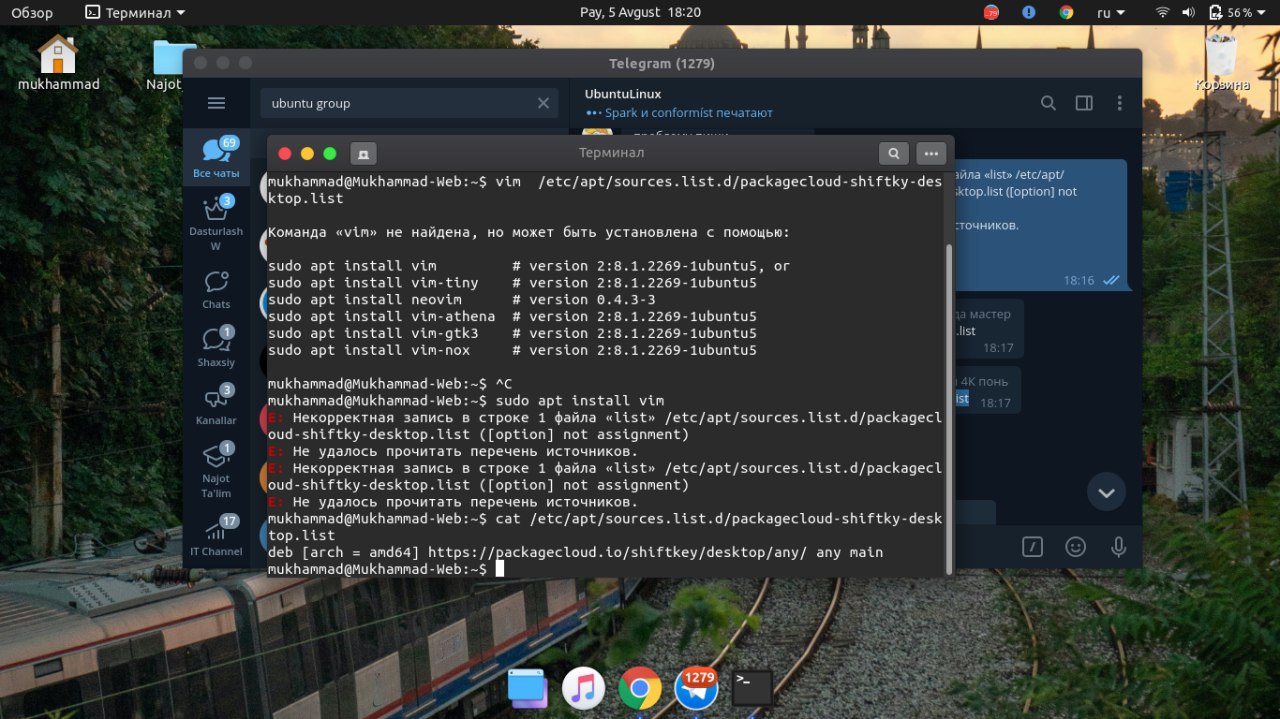Open Files app in dock

[526, 688]
